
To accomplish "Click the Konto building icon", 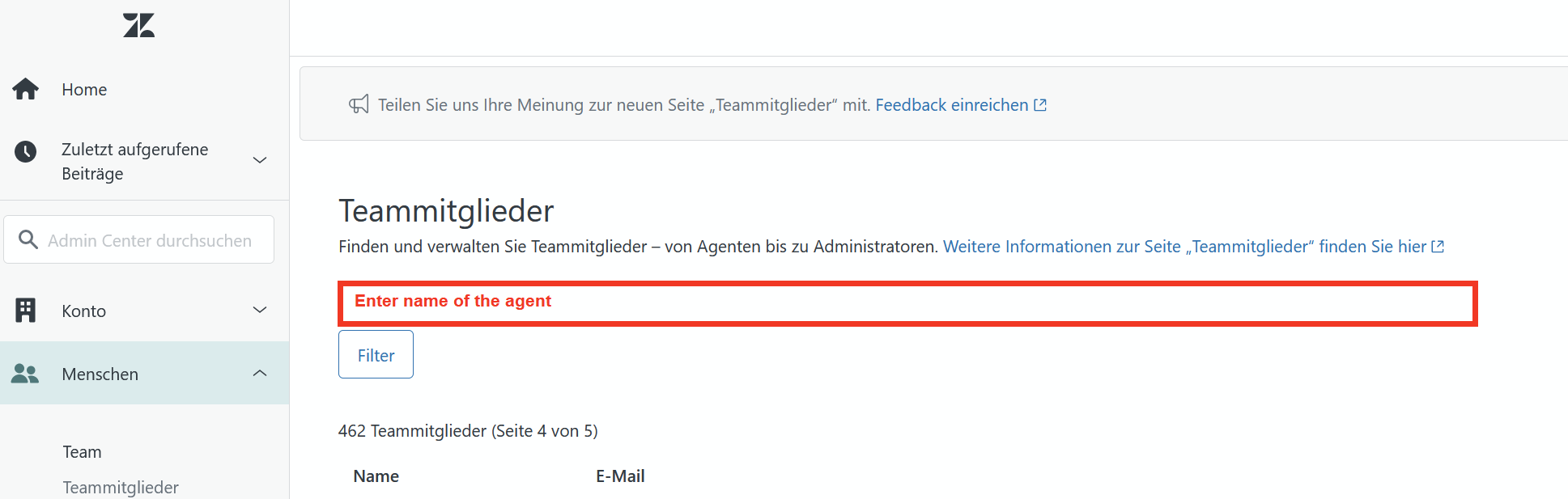I will (26, 310).
